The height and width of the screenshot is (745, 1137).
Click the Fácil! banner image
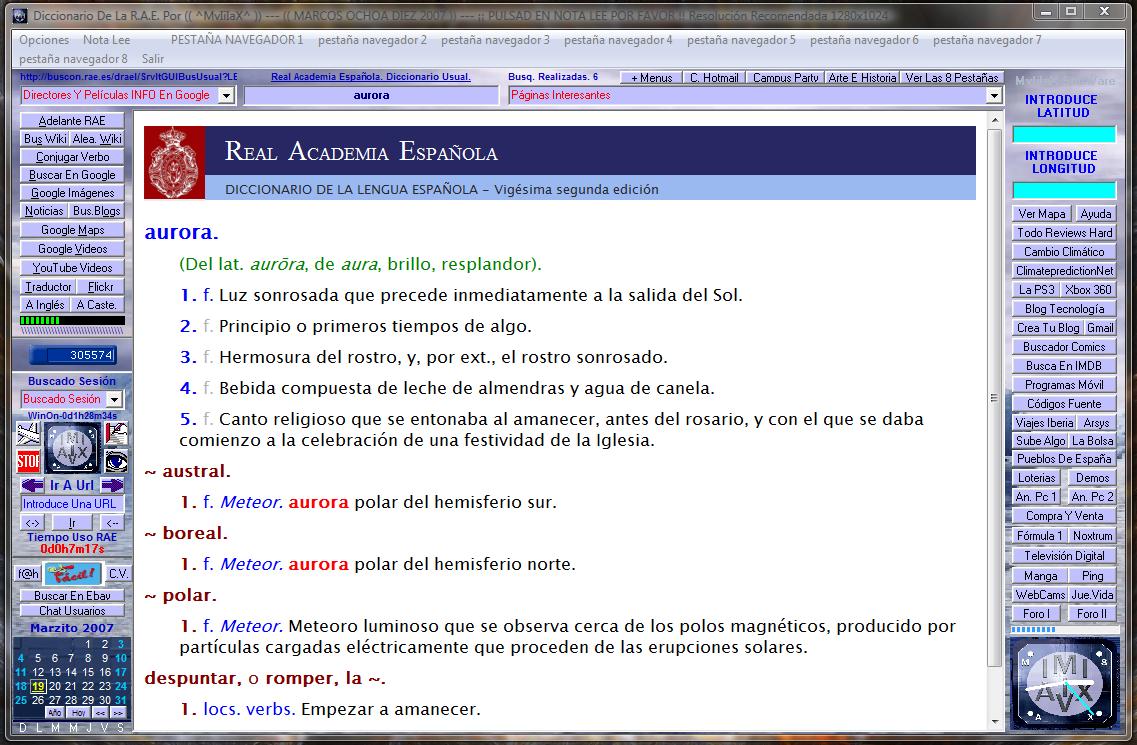coord(73,573)
